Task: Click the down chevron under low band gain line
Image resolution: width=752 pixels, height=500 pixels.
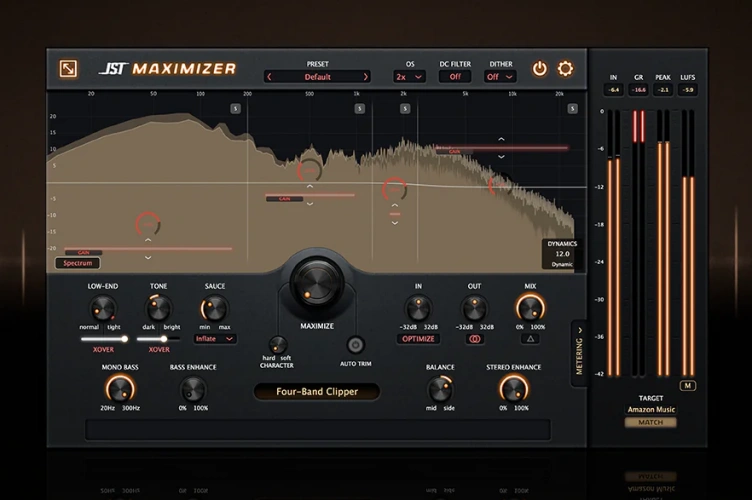Action: coord(148,258)
